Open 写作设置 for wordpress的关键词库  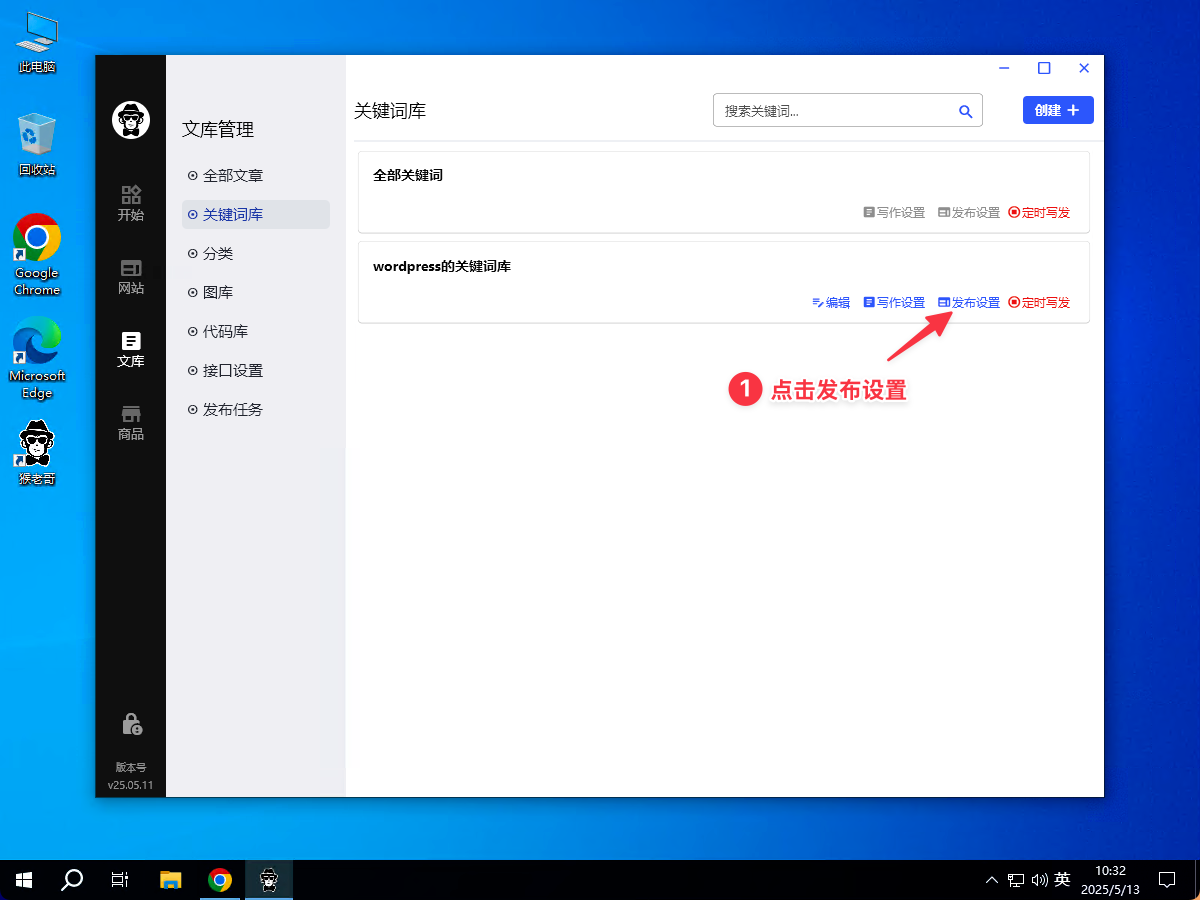coord(894,302)
